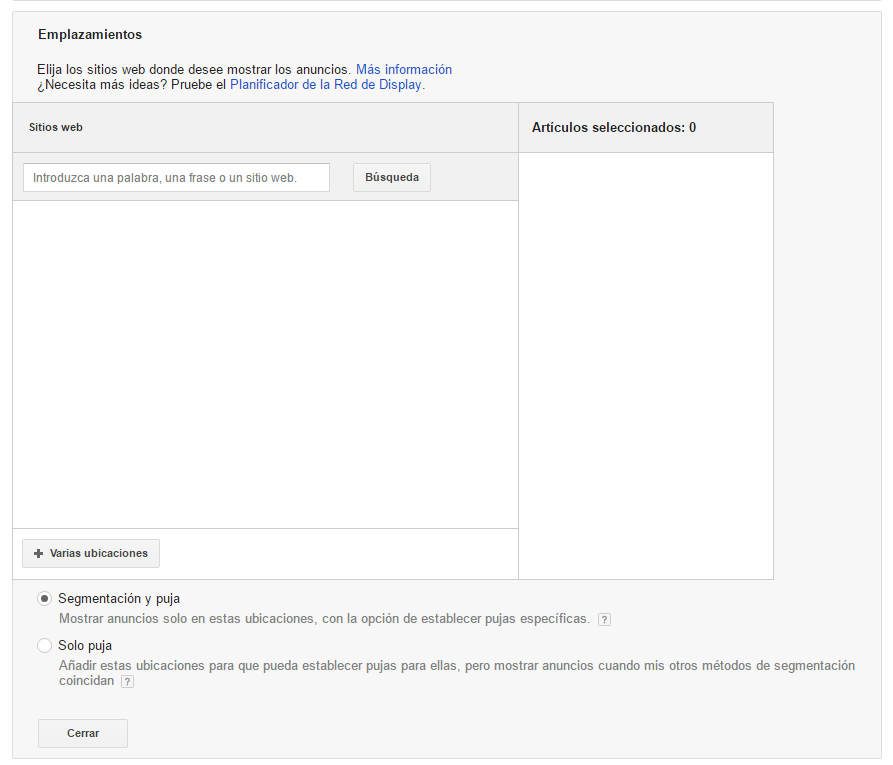893x765 pixels.
Task: Click the plus icon on Varias ubicaciones
Action: point(39,553)
